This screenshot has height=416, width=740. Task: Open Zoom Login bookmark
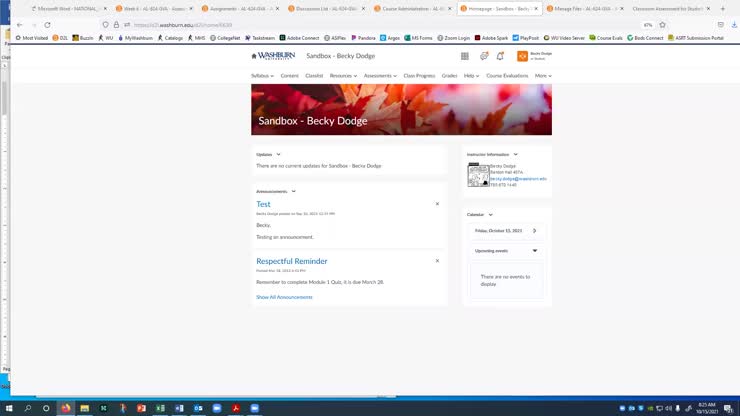tap(454, 38)
